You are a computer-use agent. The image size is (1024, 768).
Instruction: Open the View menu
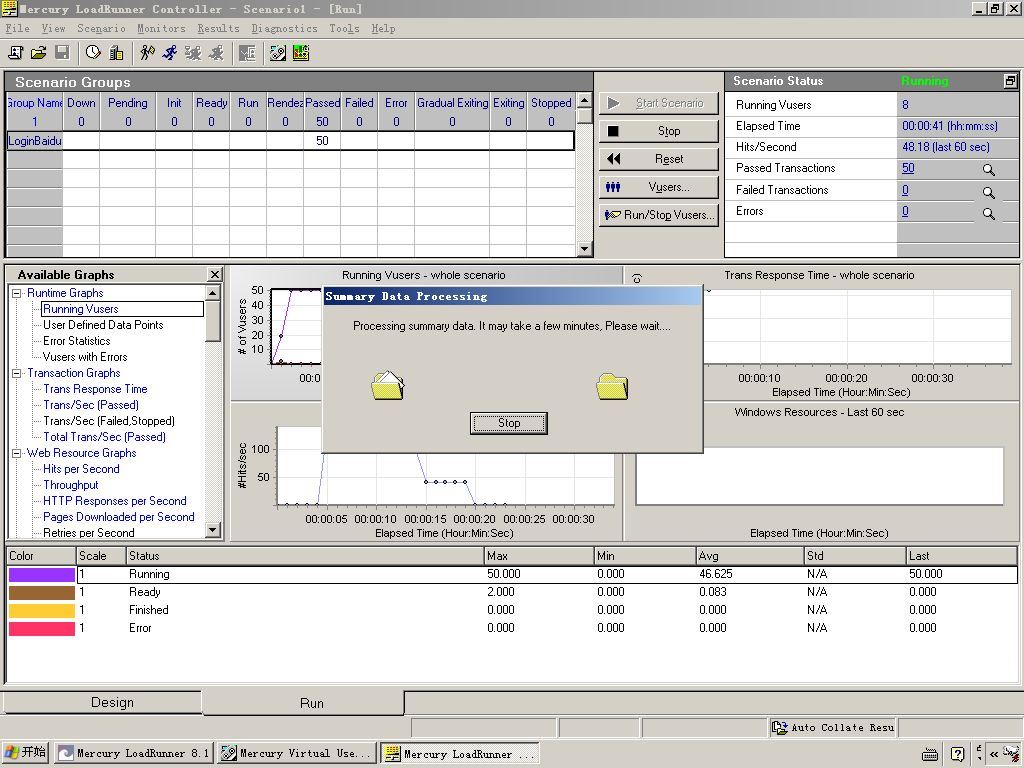(54, 28)
